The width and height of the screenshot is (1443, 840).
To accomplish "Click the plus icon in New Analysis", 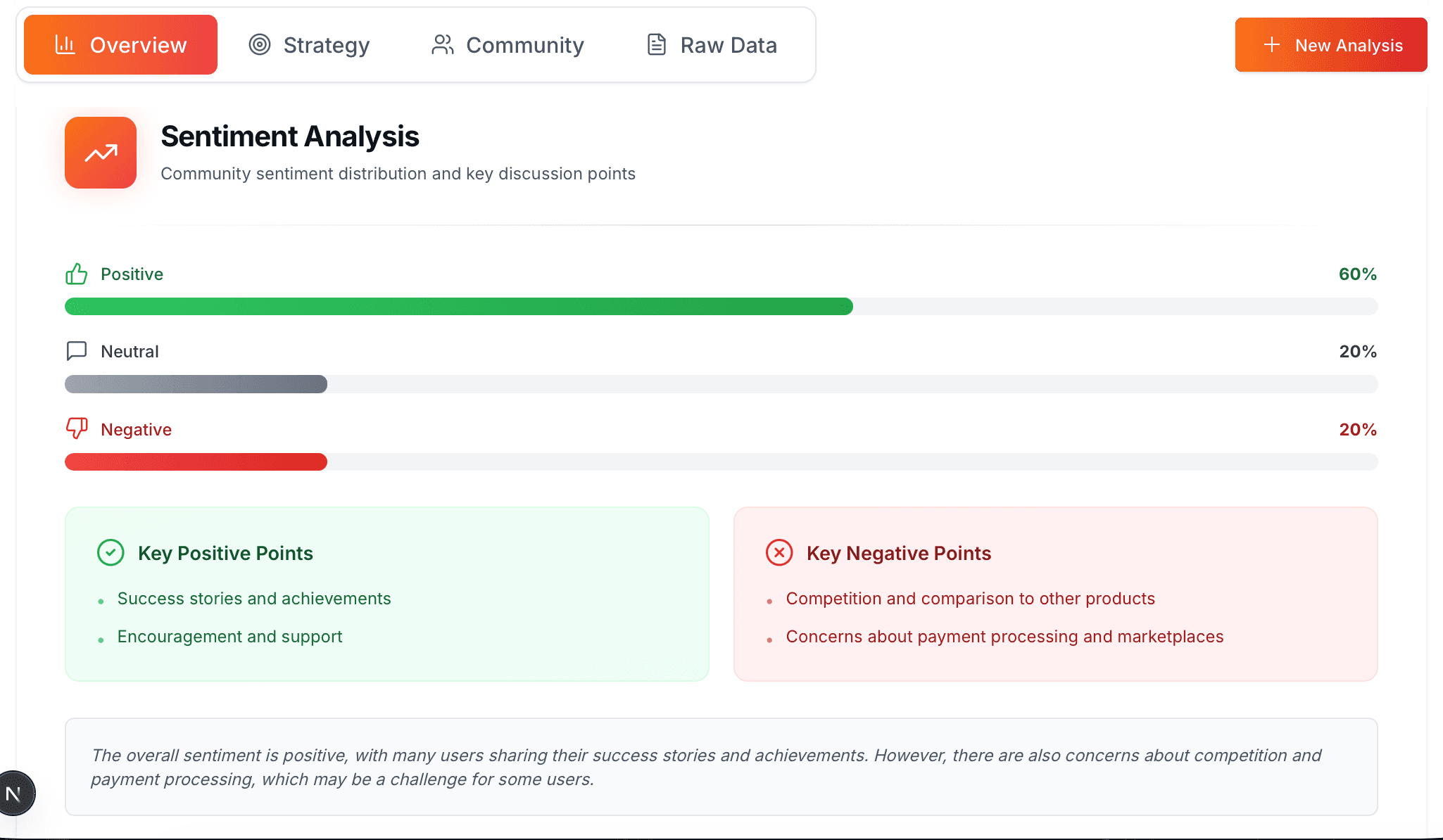I will [x=1271, y=45].
